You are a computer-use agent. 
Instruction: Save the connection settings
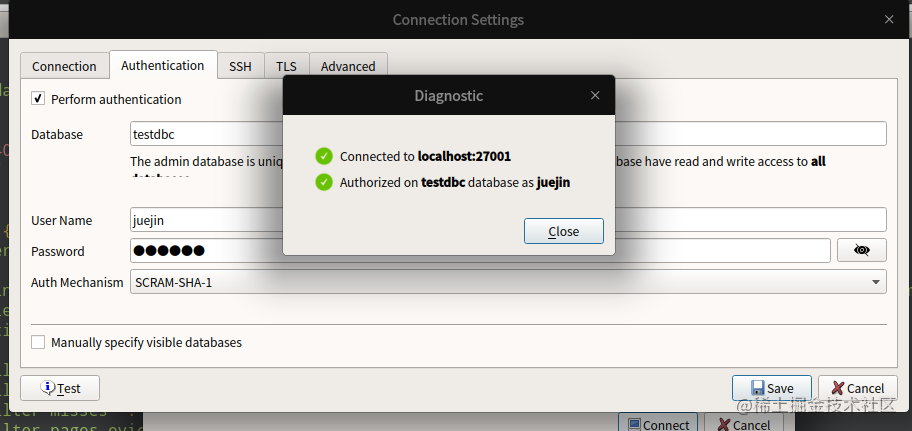click(772, 388)
